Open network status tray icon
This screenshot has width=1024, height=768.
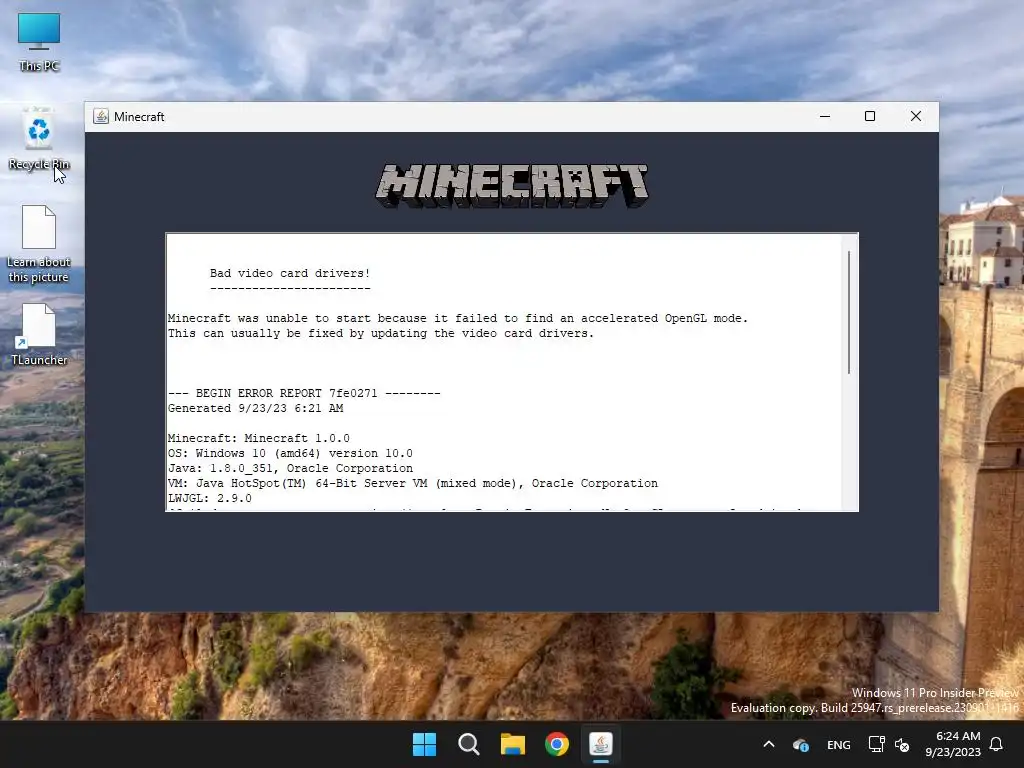tap(876, 744)
